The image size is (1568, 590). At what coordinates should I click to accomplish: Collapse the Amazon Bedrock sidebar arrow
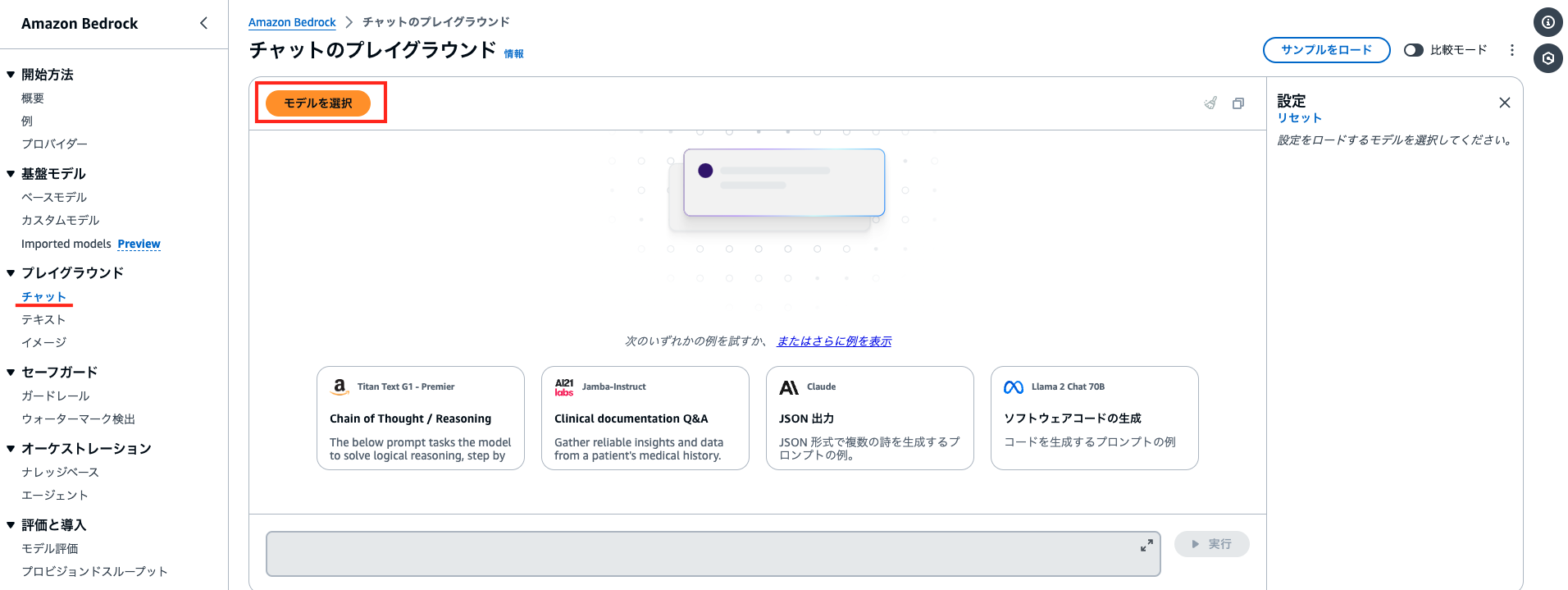tap(203, 23)
